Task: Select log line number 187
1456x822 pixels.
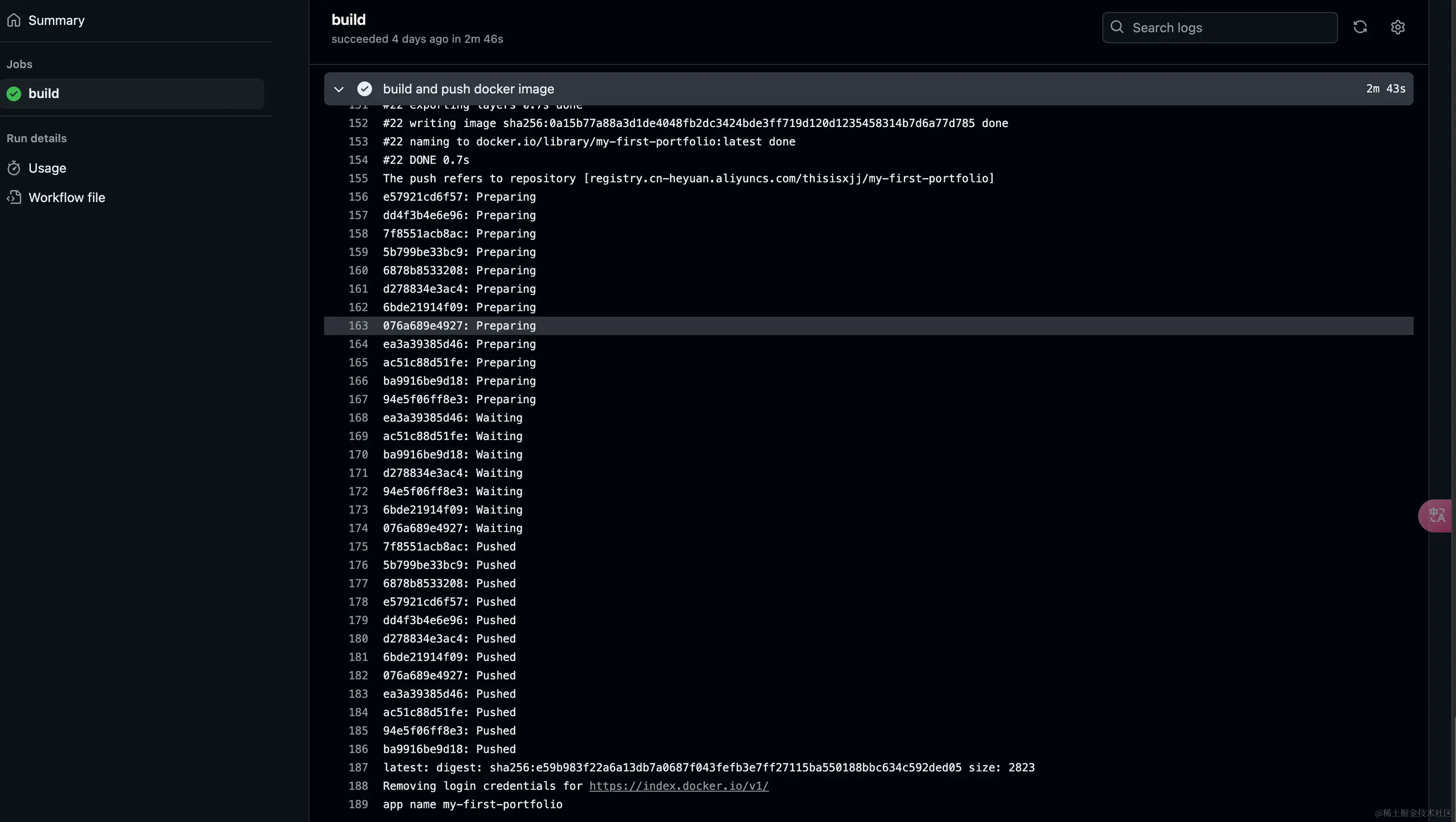Action: click(x=358, y=768)
